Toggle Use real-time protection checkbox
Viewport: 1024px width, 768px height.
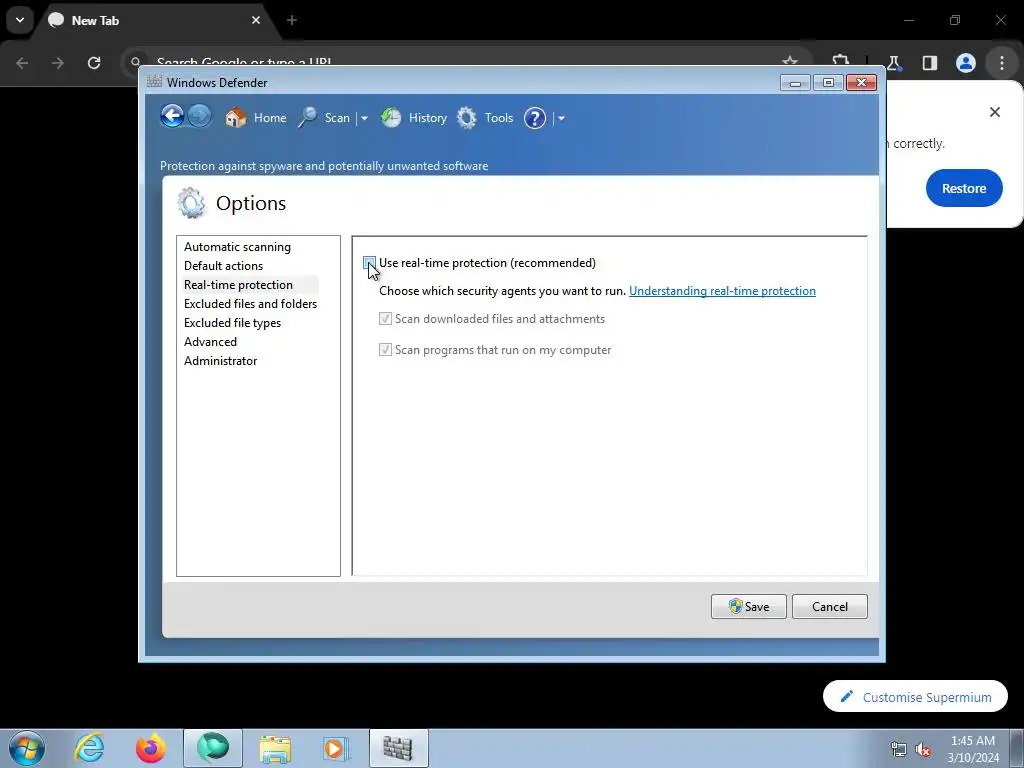point(370,263)
